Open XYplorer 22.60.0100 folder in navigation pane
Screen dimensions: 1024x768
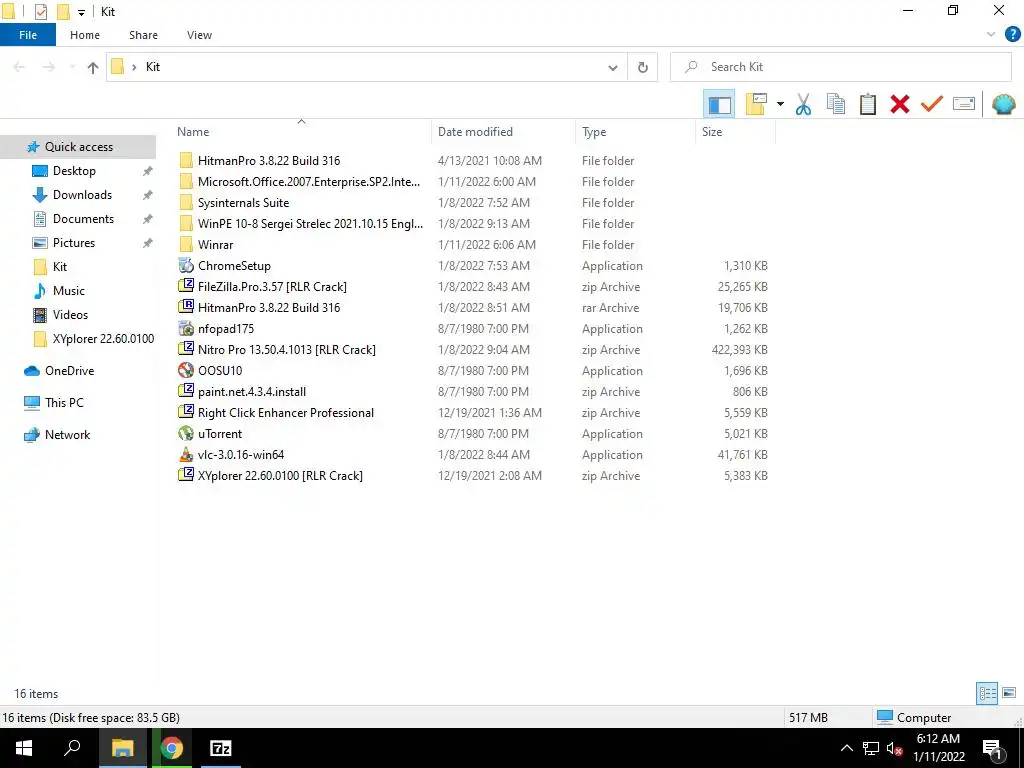point(103,339)
